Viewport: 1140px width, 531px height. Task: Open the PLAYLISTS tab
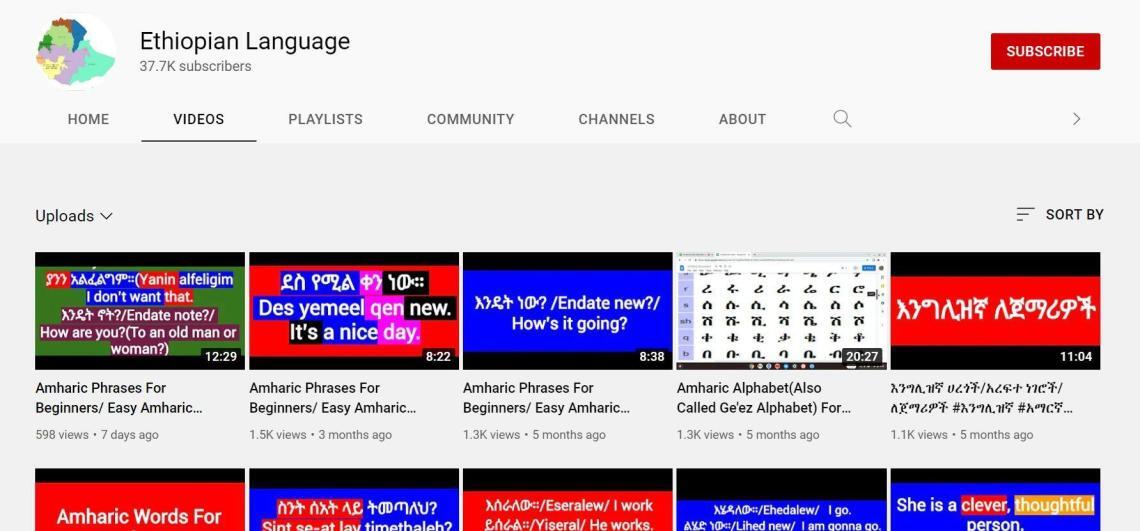pos(325,119)
